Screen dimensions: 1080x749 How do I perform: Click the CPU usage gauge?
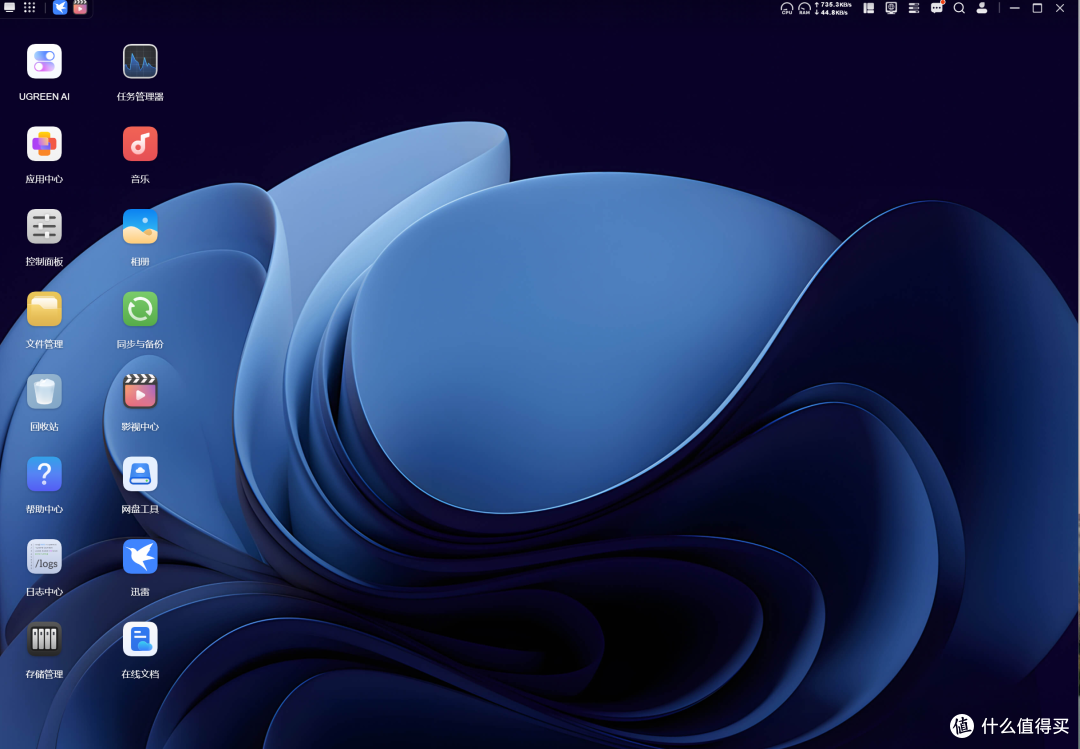point(787,8)
